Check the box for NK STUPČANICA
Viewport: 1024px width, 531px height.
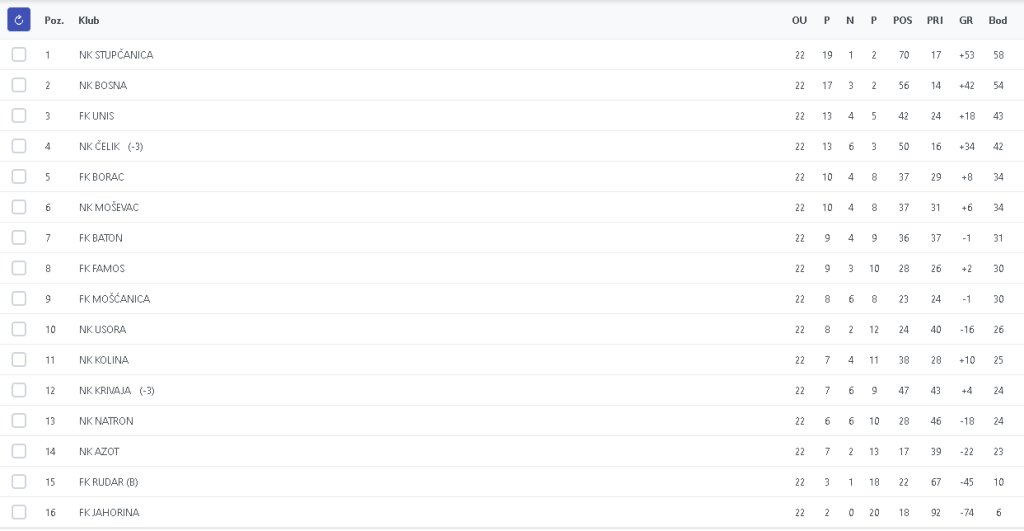click(19, 55)
